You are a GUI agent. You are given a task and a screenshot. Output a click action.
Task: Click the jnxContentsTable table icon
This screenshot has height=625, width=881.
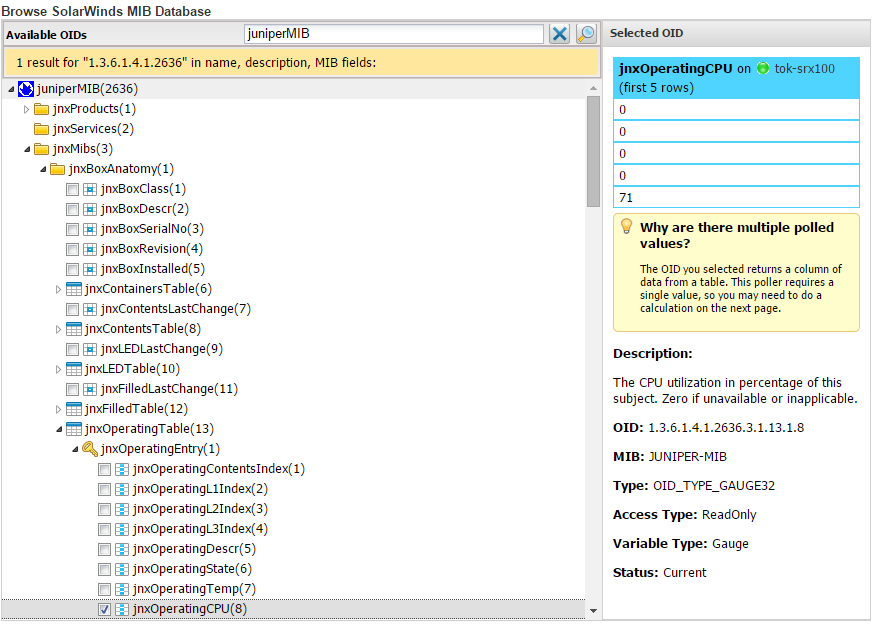(74, 329)
